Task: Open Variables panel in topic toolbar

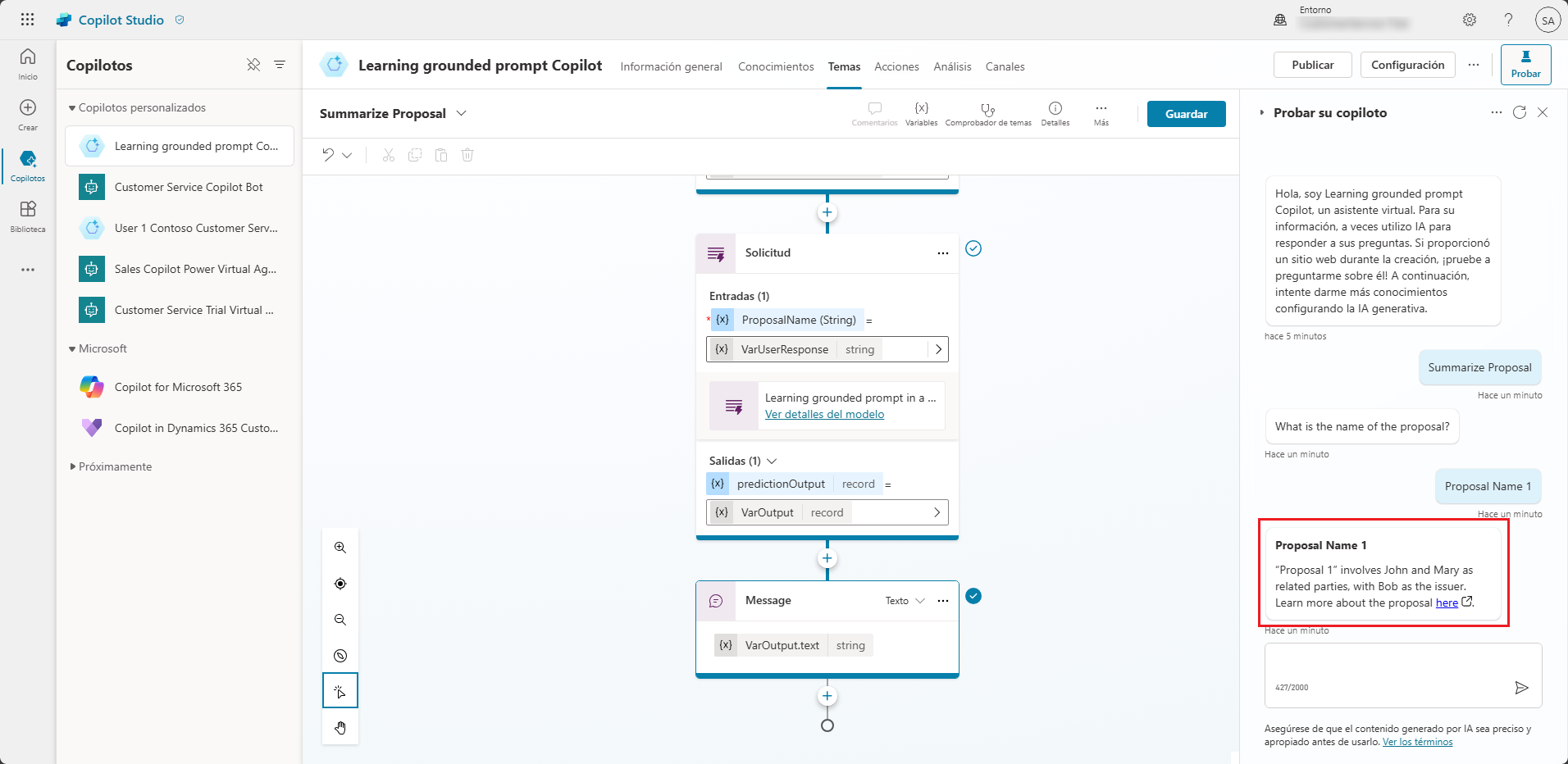Action: 921,114
